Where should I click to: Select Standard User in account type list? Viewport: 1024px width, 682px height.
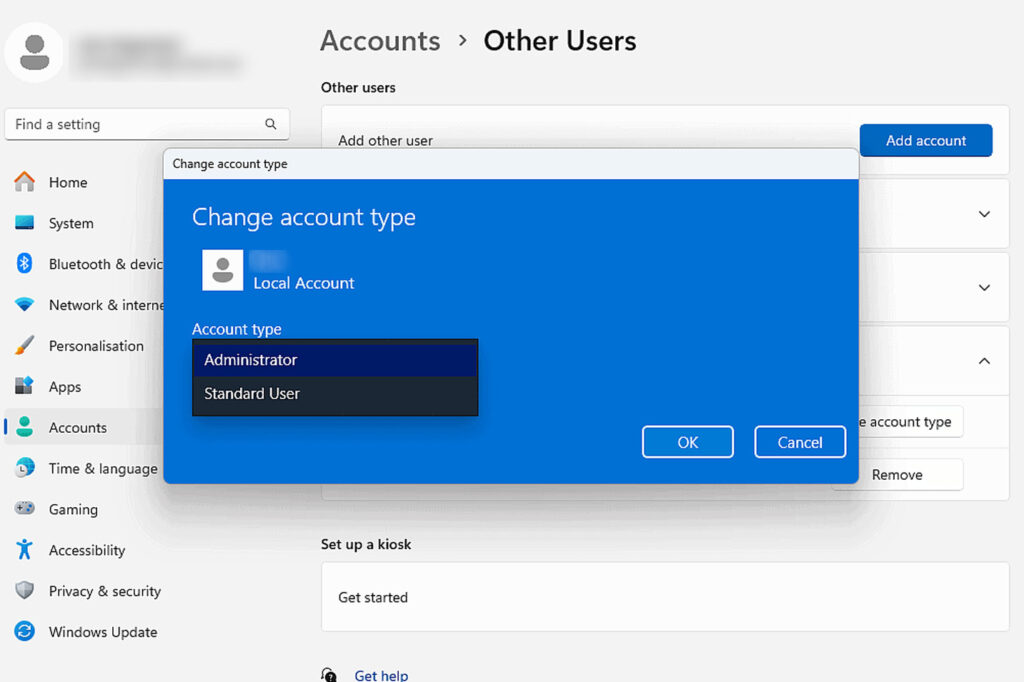[x=335, y=394]
